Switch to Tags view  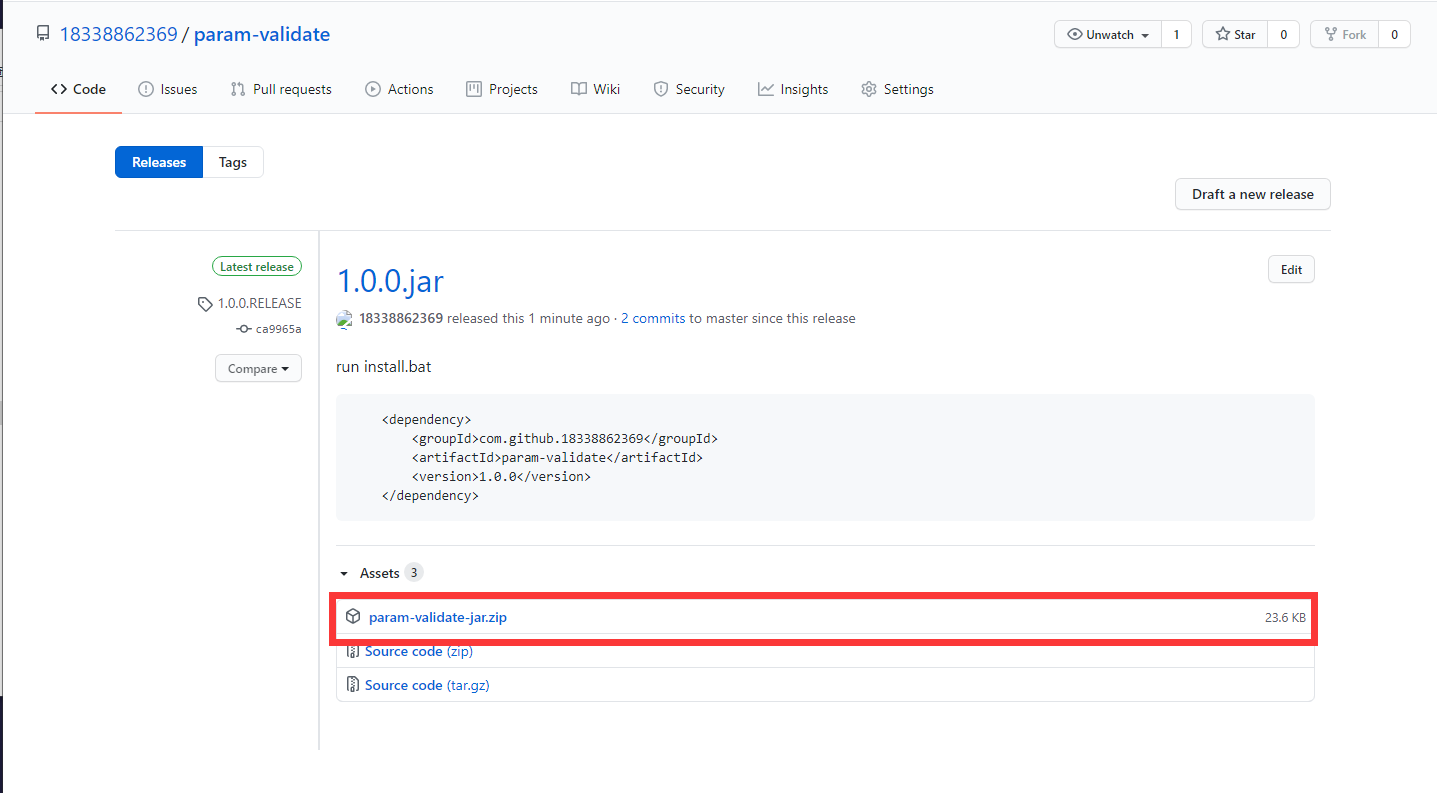[x=233, y=162]
